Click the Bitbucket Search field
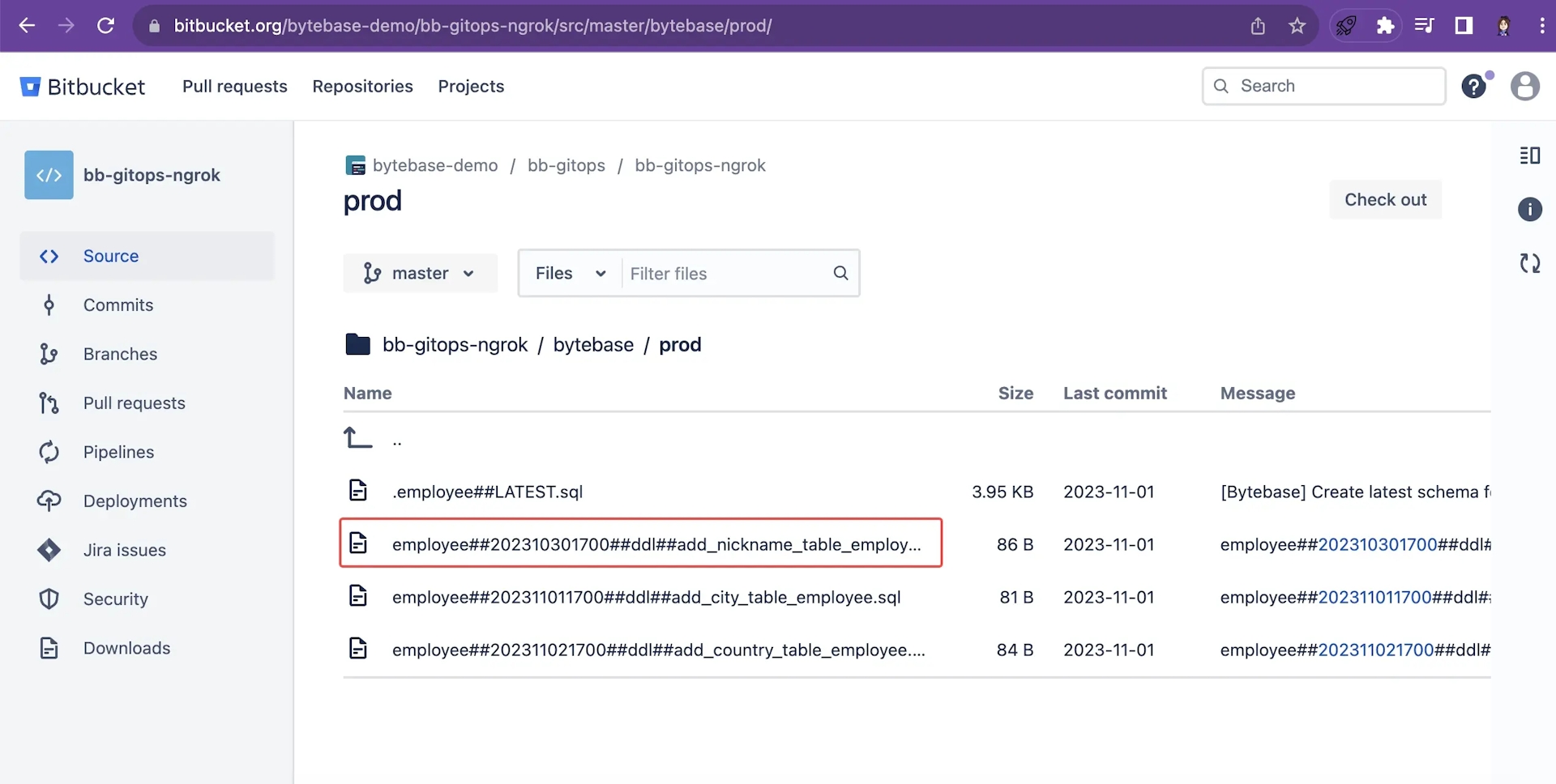 point(1324,86)
